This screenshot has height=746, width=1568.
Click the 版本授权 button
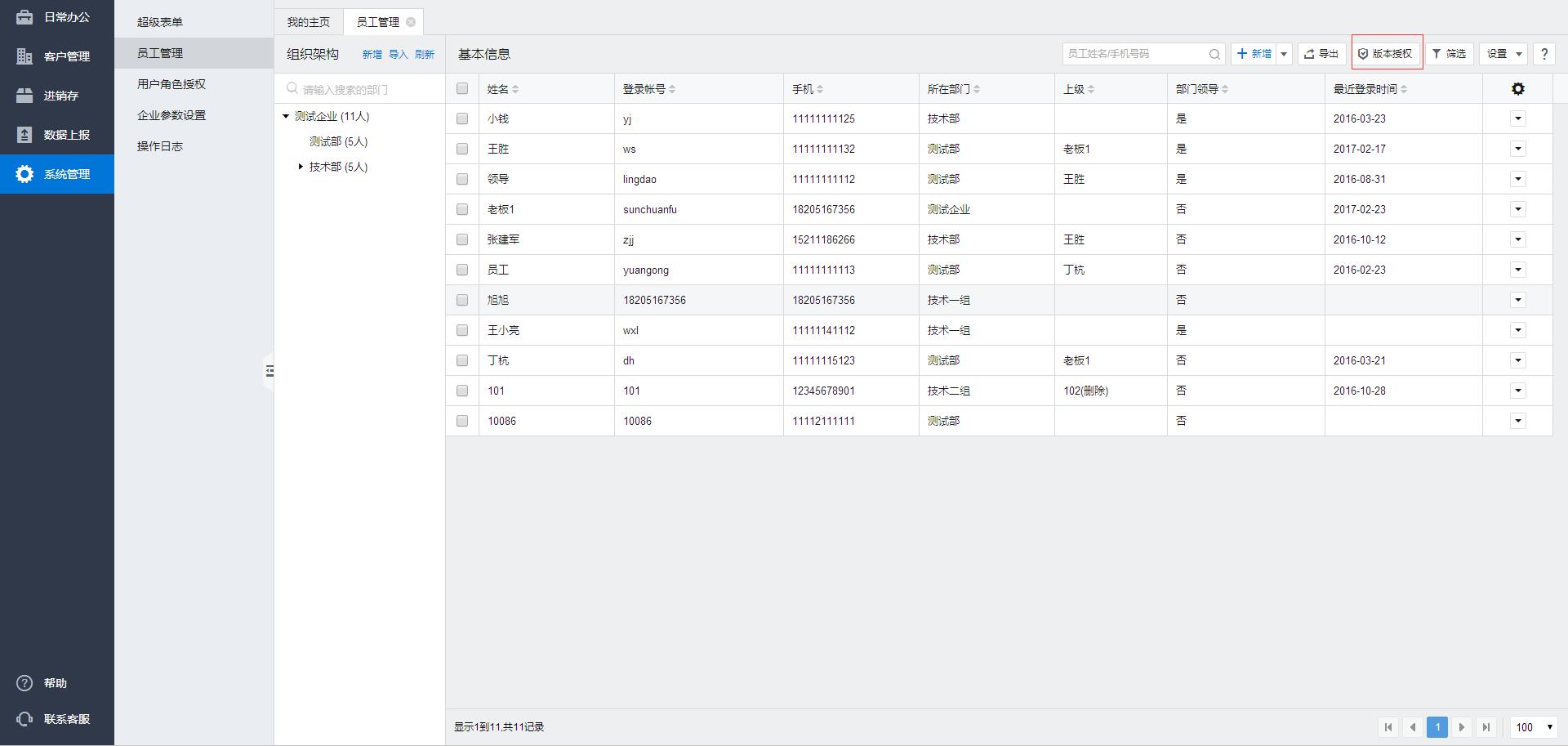coord(1386,54)
